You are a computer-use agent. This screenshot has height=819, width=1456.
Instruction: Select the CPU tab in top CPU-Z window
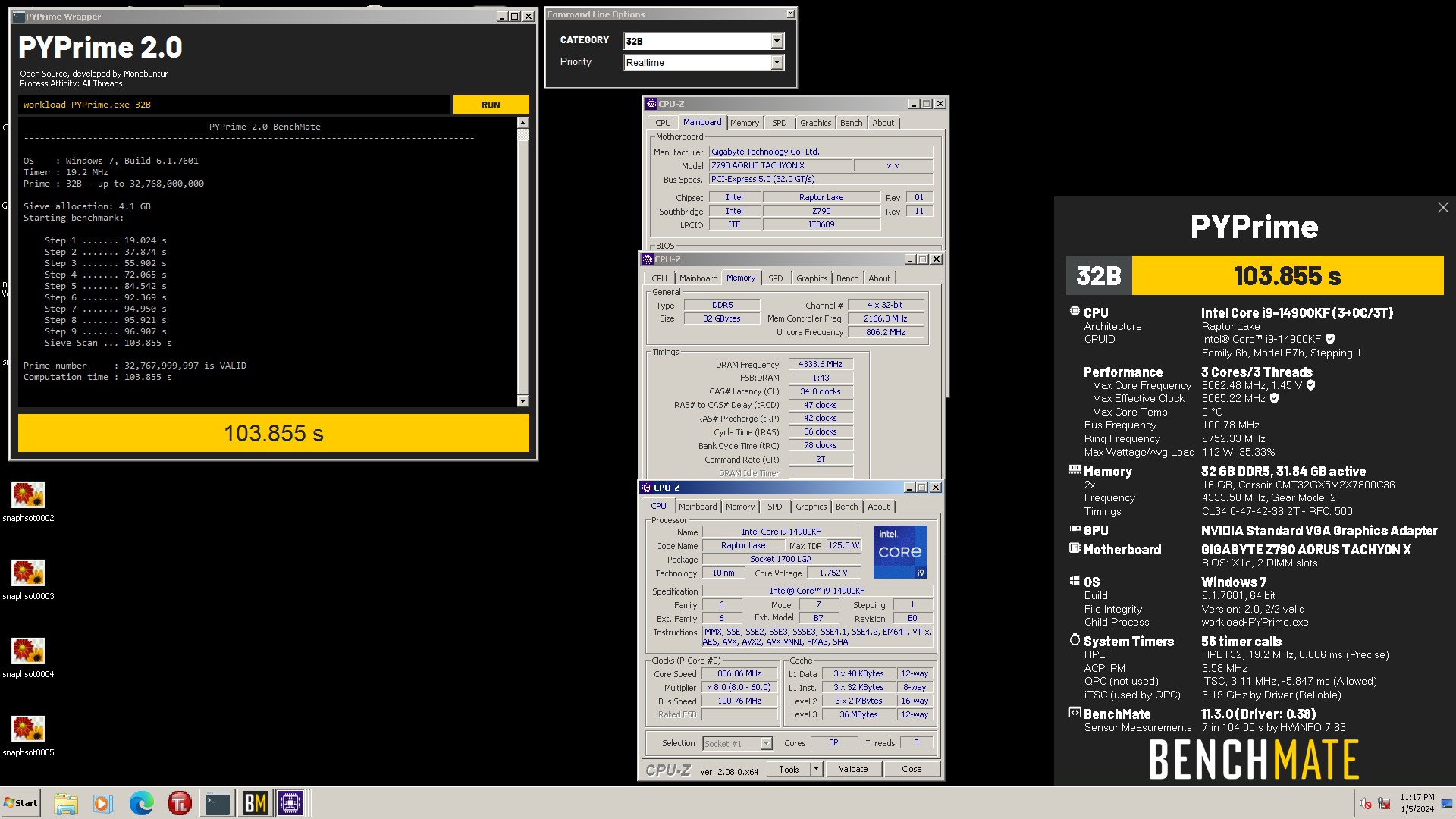pos(664,123)
